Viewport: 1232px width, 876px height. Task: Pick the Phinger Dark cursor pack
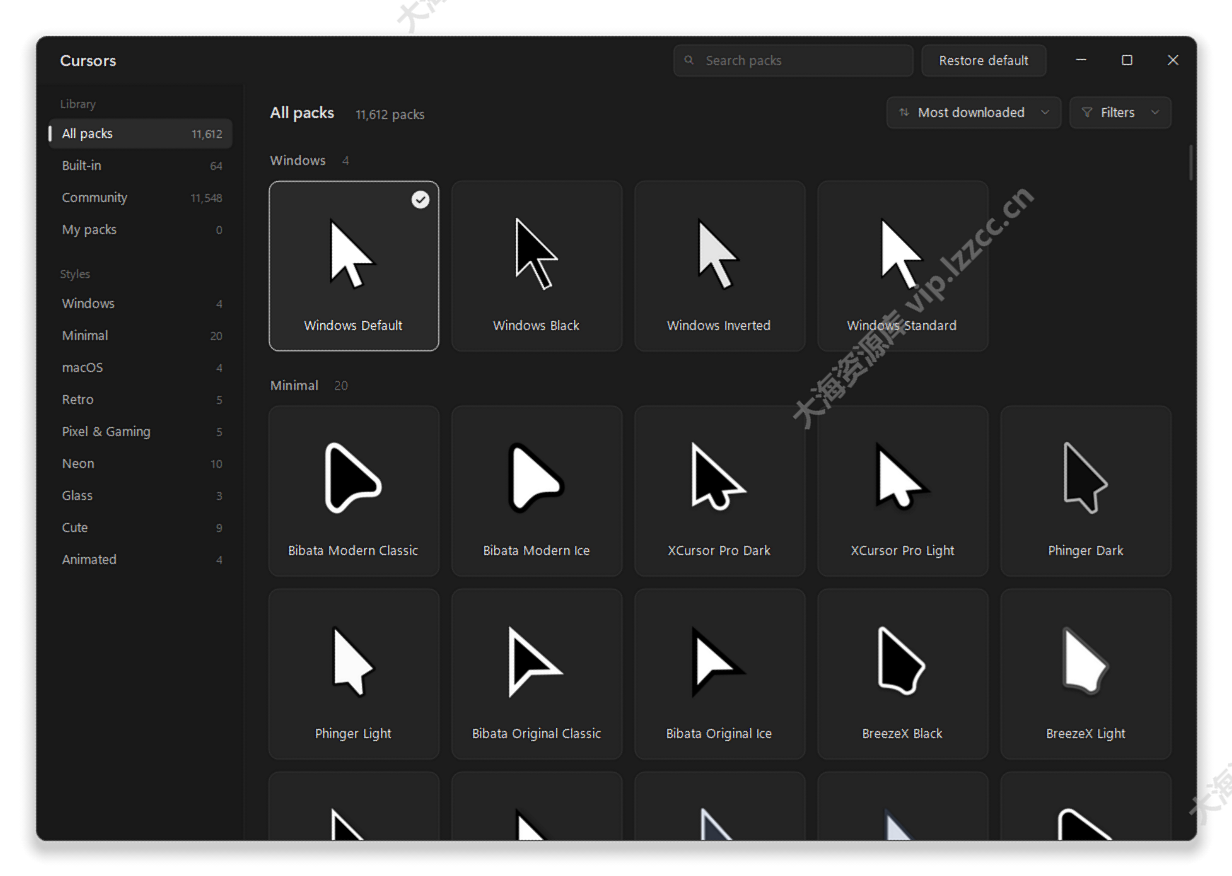tap(1086, 491)
